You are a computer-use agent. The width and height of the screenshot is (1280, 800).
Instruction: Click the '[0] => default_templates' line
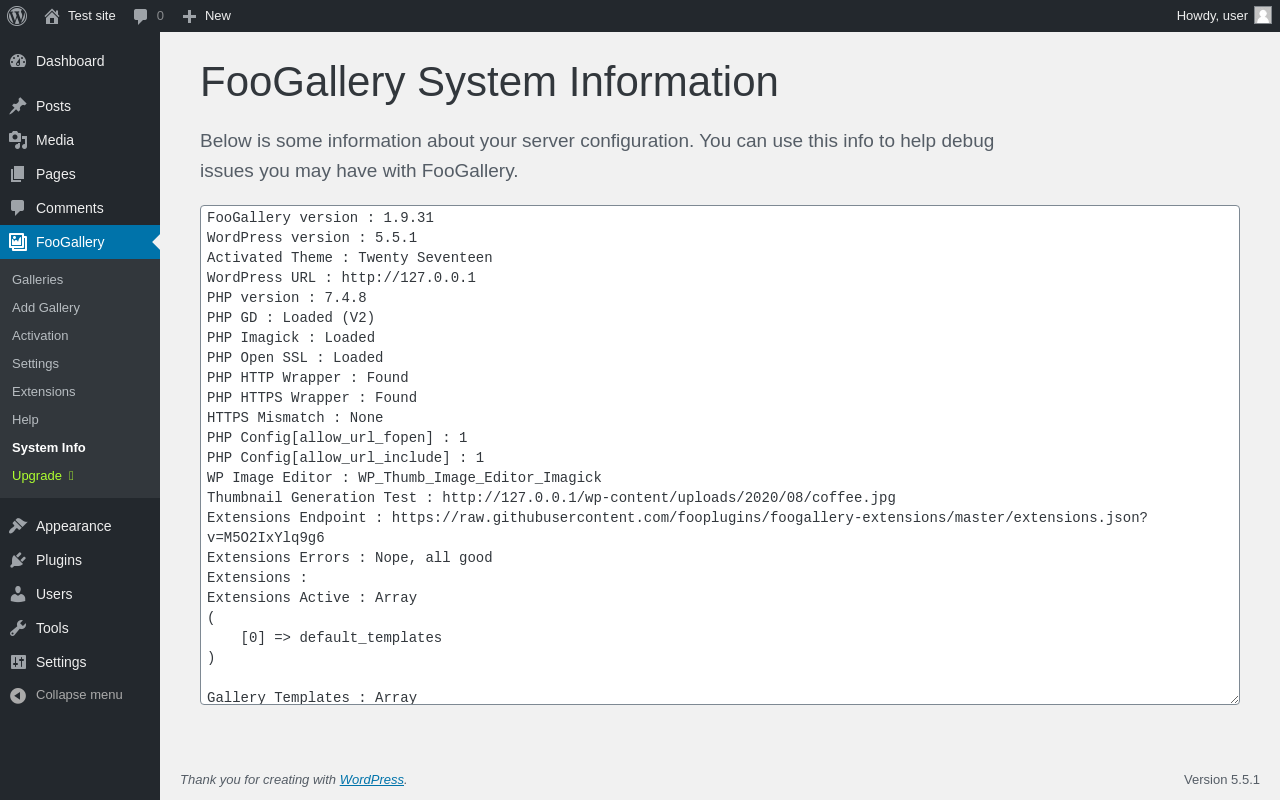pyautogui.click(x=341, y=638)
